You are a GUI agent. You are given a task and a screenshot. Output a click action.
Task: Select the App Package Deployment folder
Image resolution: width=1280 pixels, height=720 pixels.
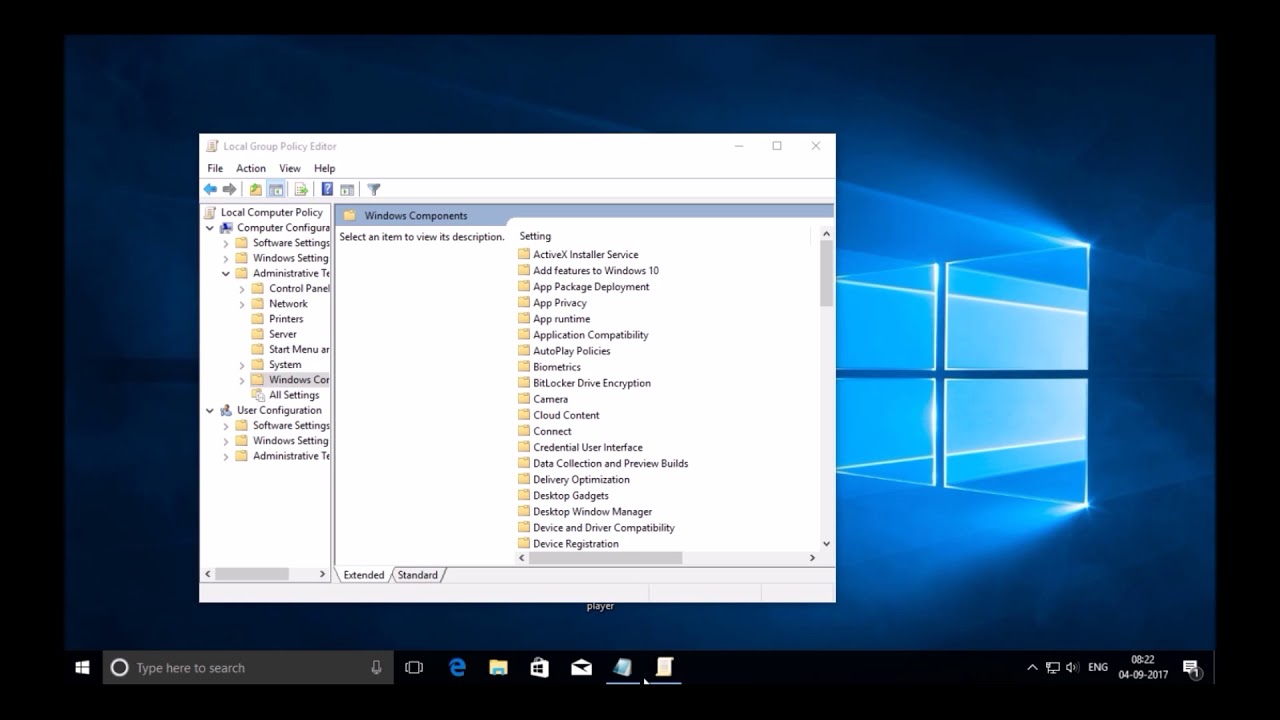coord(591,286)
